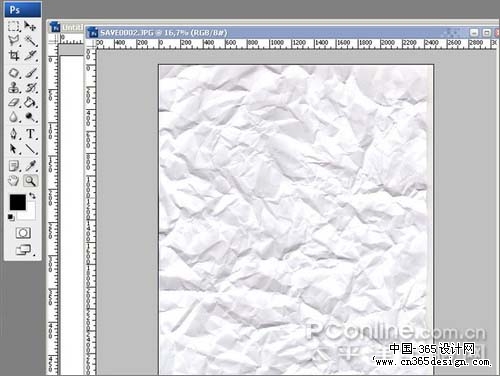Image resolution: width=500 pixels, height=376 pixels.
Task: Pick the Eyedropper tool
Action: click(x=30, y=166)
